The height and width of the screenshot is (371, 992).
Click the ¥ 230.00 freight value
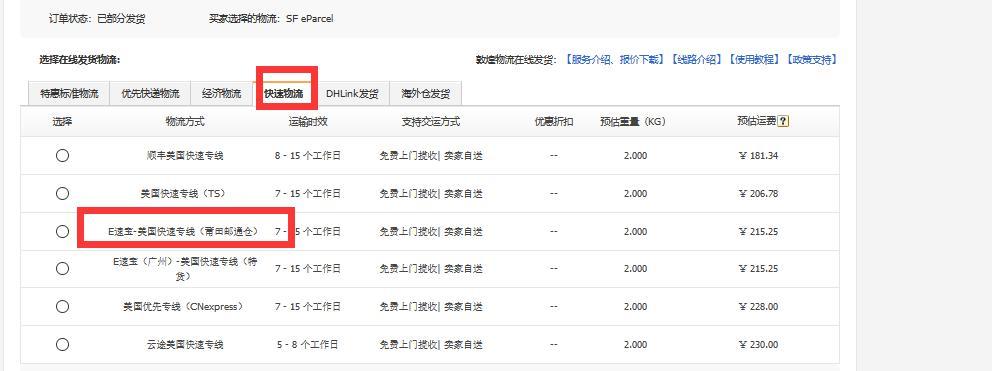(758, 345)
